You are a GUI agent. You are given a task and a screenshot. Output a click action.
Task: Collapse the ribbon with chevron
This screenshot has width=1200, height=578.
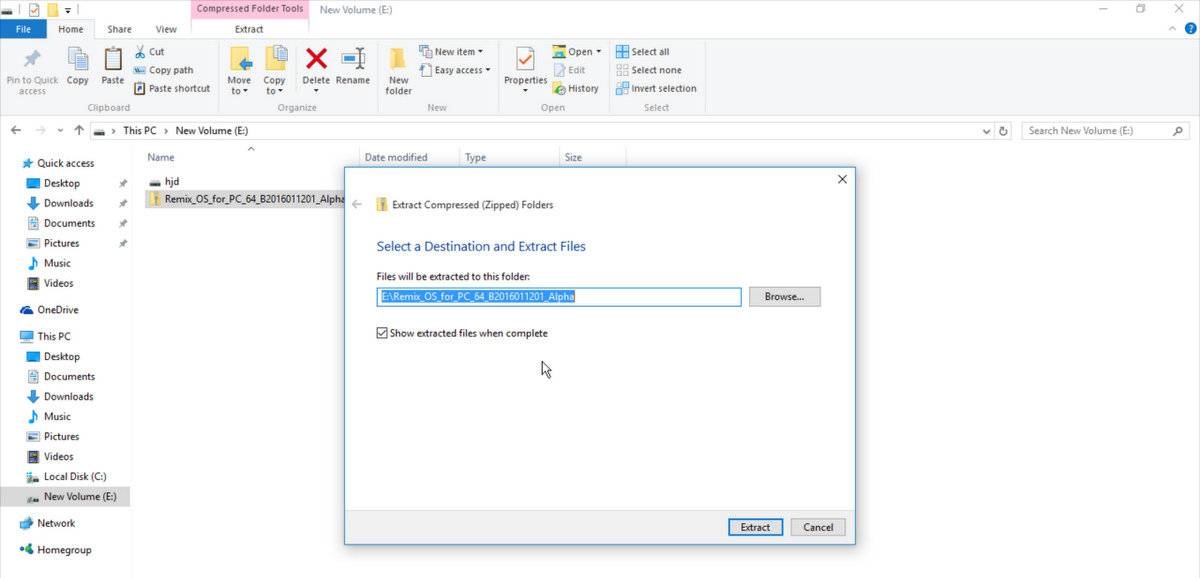[x=1172, y=29]
